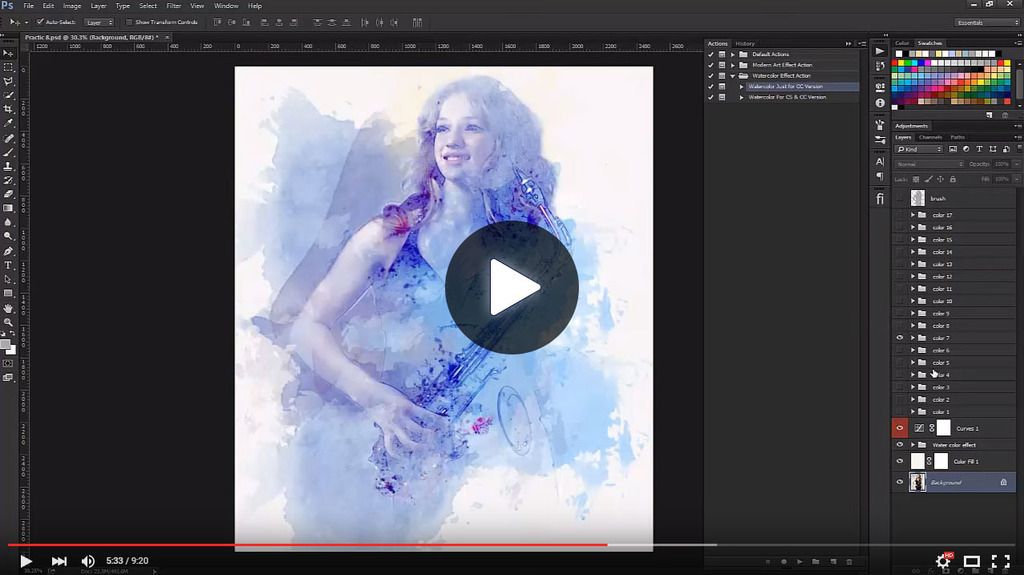Toggle Default Actions checkmark
1024x575 pixels.
[x=711, y=54]
